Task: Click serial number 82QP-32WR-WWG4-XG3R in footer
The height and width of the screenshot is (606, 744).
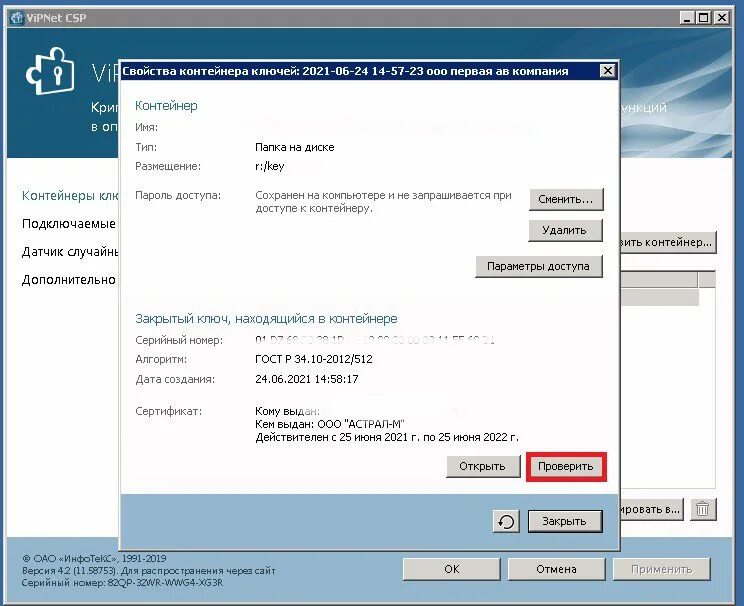Action: tap(165, 583)
